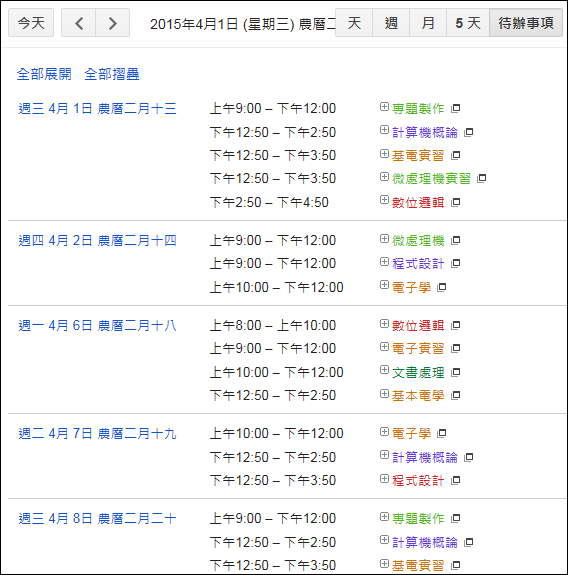Expand 電子學 event on April 2
This screenshot has width=568, height=575.
point(384,285)
